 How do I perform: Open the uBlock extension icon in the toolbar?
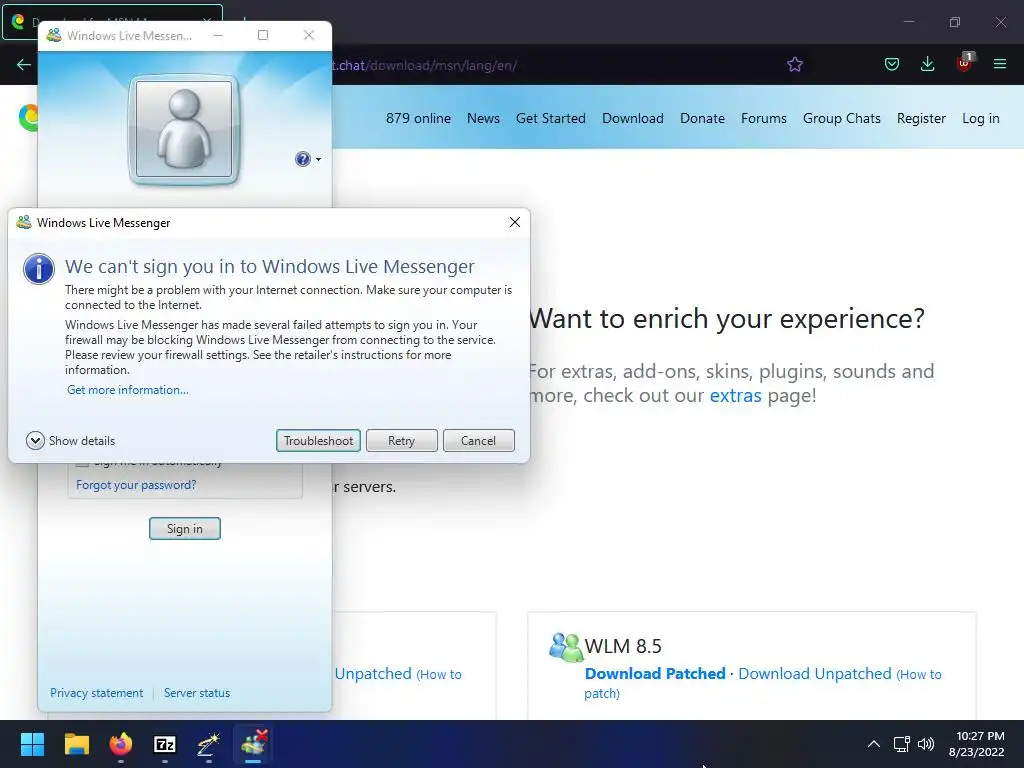[x=964, y=63]
